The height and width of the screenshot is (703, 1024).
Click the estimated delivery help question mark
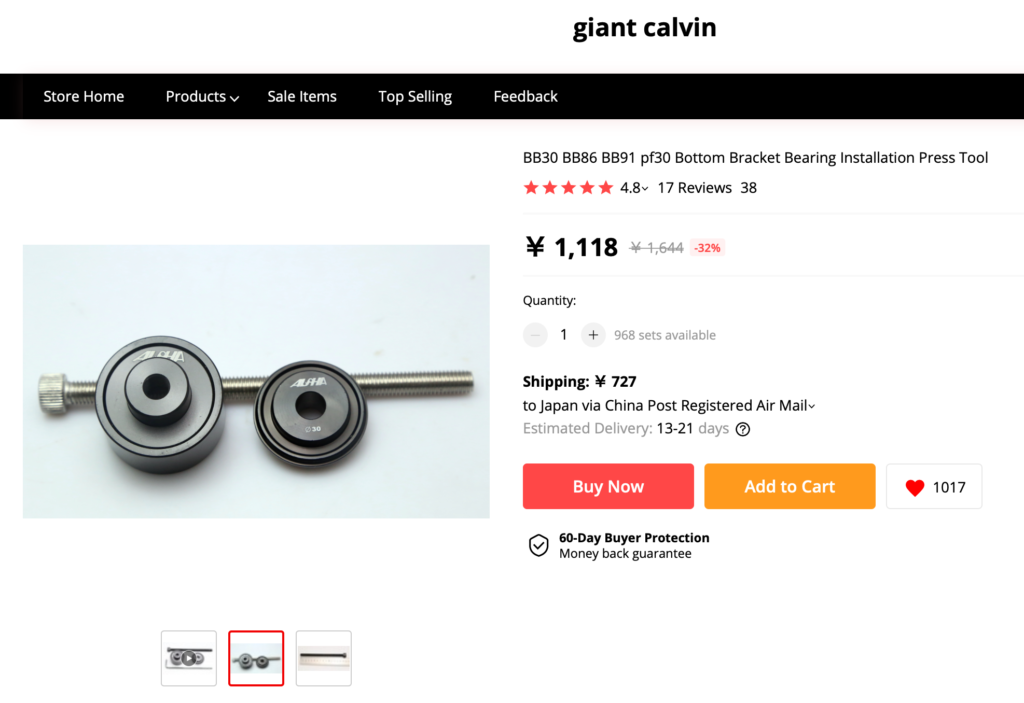[x=743, y=429]
